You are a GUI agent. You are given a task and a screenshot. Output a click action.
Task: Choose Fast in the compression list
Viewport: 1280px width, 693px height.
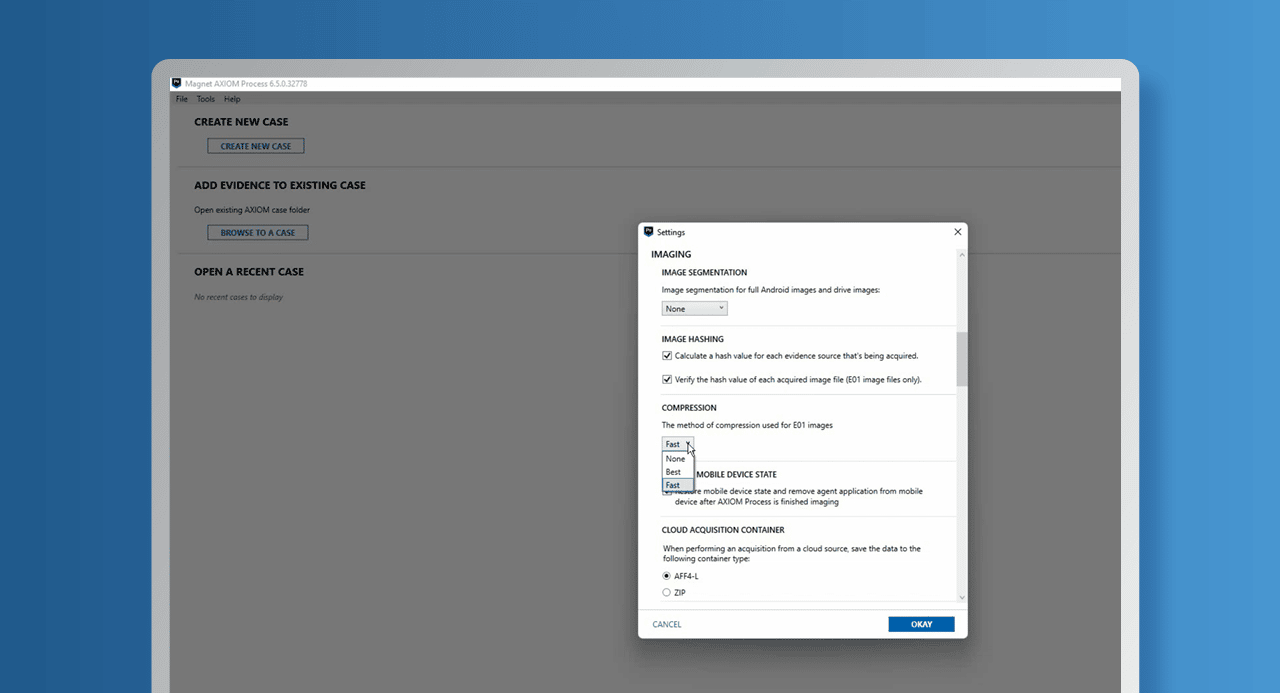click(x=673, y=485)
